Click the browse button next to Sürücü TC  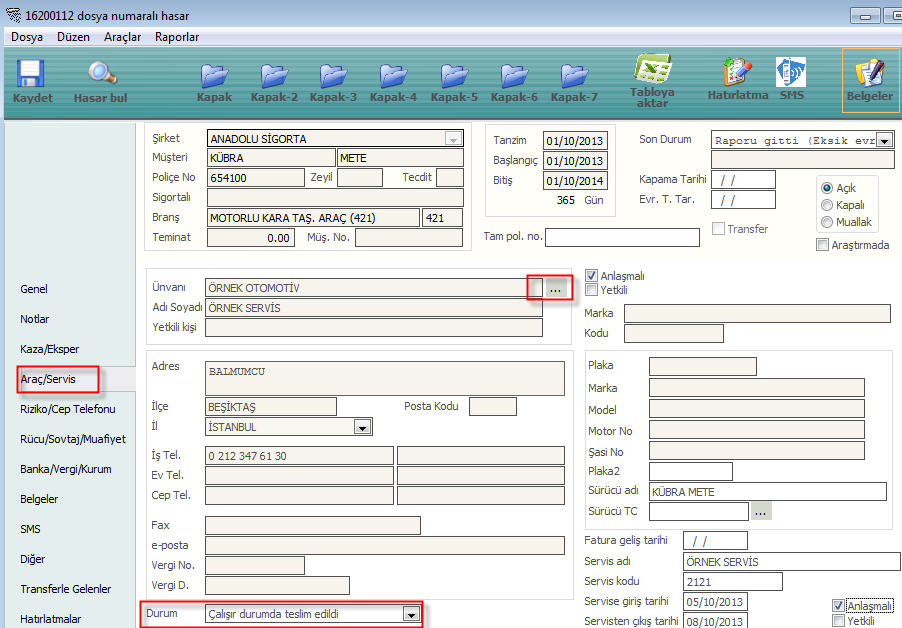click(761, 512)
